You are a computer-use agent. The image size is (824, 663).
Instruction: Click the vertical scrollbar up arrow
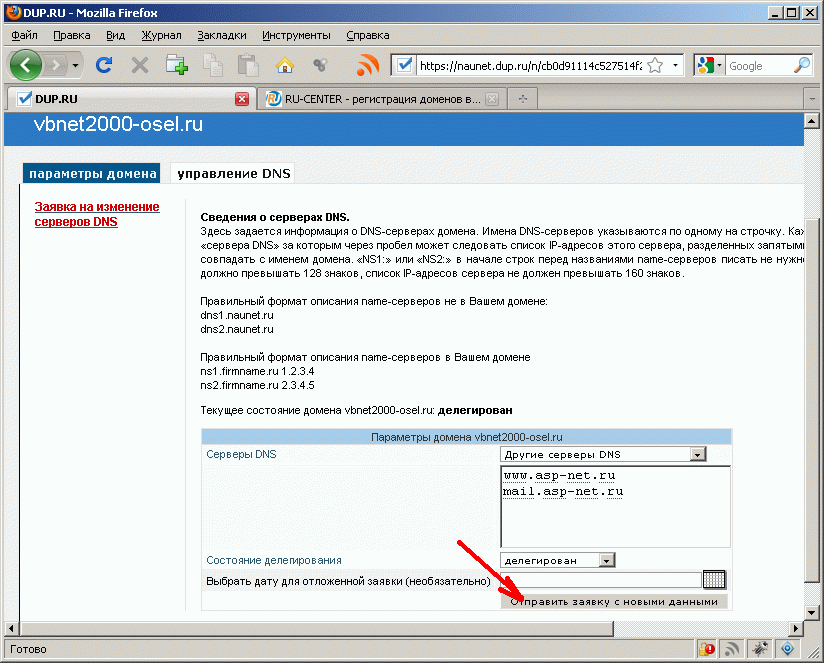(811, 121)
